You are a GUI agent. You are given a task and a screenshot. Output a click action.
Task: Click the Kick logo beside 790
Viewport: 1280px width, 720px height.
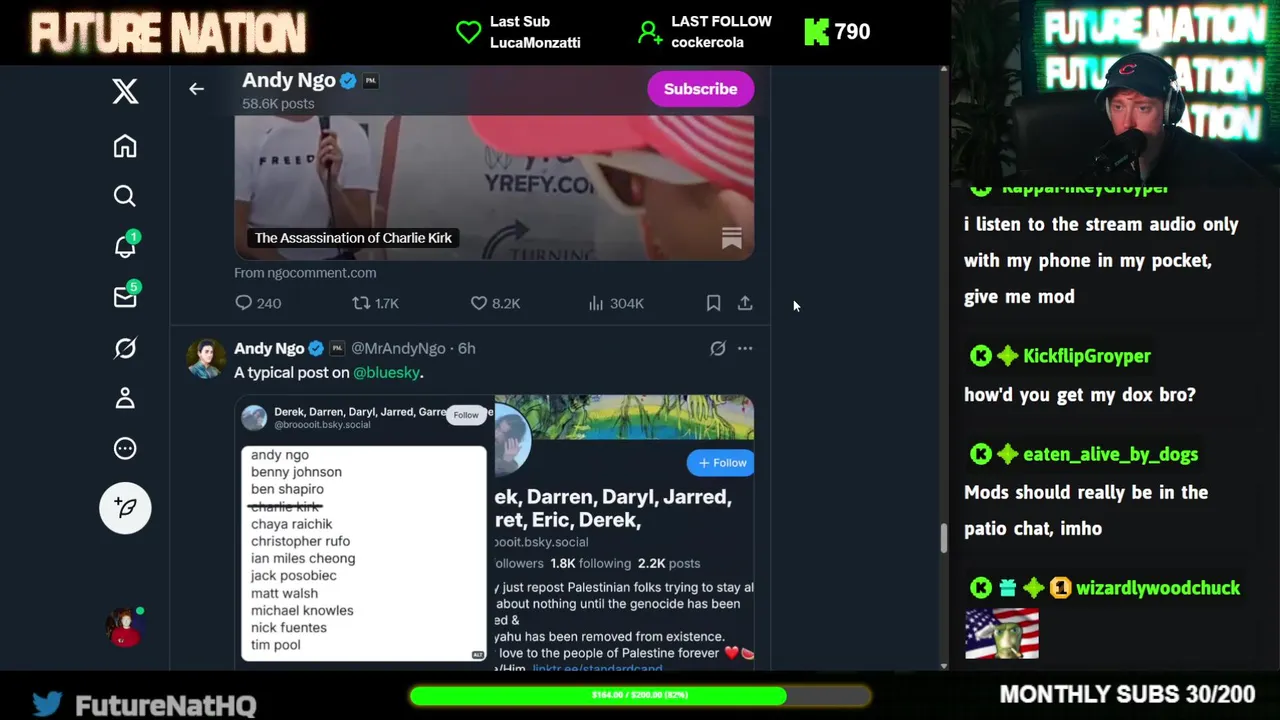817,32
